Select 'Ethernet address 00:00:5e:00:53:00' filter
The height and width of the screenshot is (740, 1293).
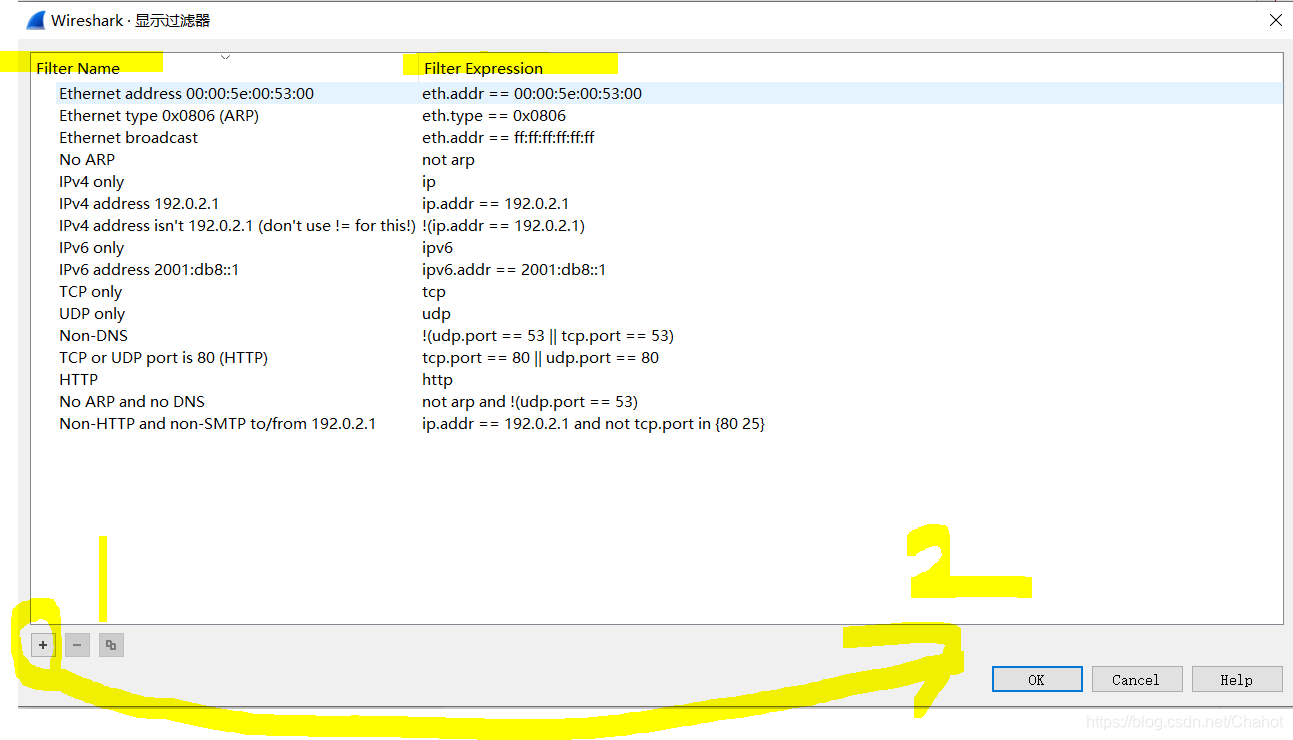pyautogui.click(x=186, y=93)
